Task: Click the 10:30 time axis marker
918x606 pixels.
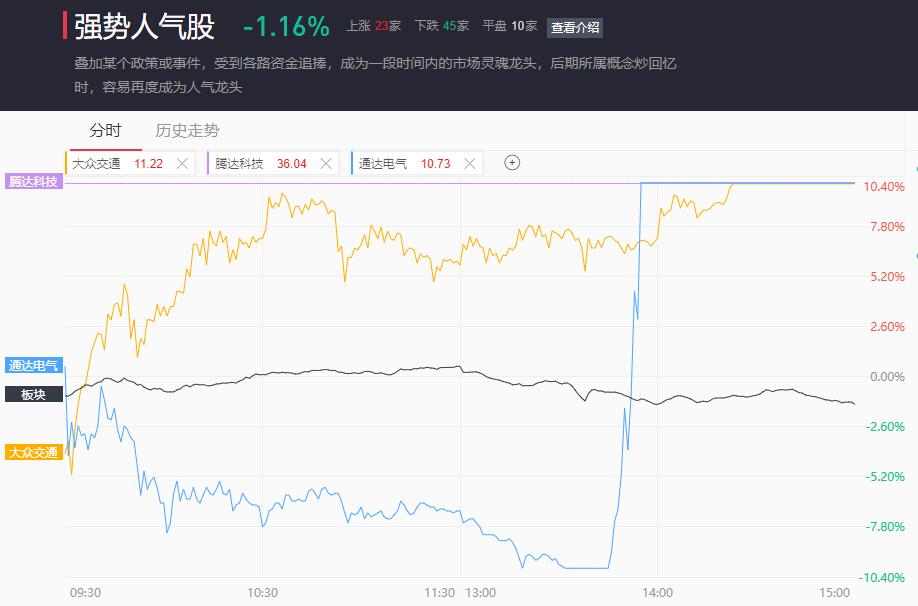Action: (262, 592)
